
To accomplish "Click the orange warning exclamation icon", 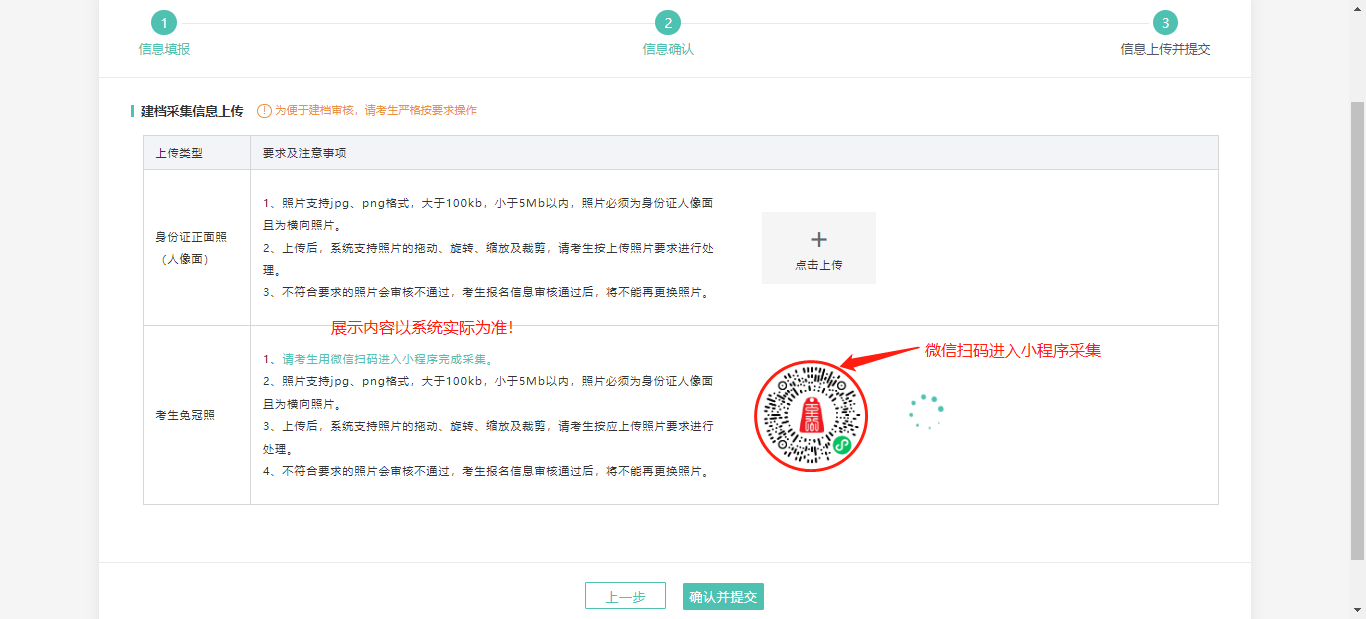I will point(264,111).
